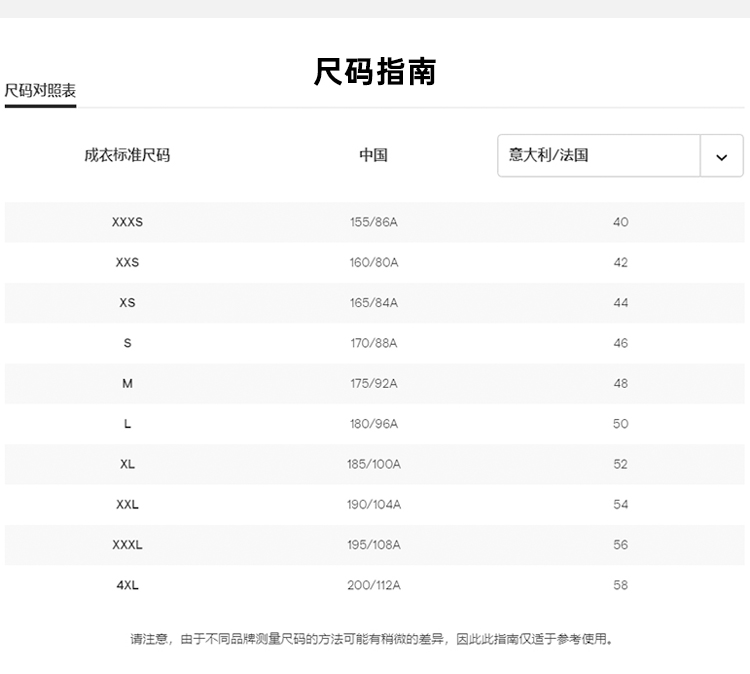Select the Italian/French size 50 value
The image size is (750, 674).
[x=620, y=424]
